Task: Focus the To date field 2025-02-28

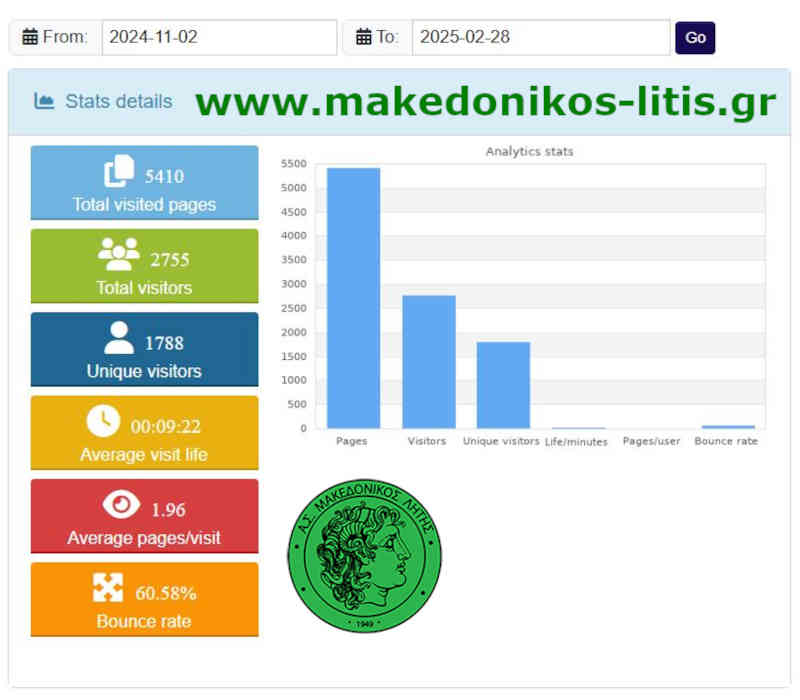Action: coord(540,38)
